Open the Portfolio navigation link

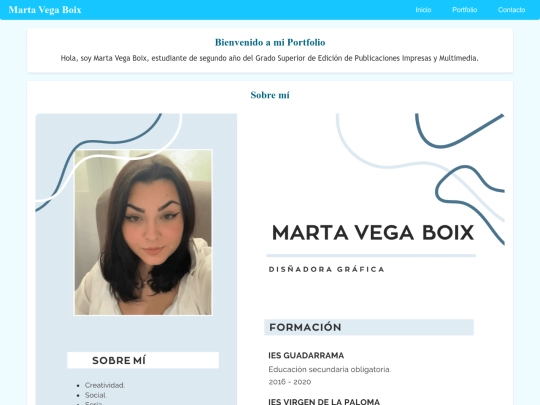(464, 10)
